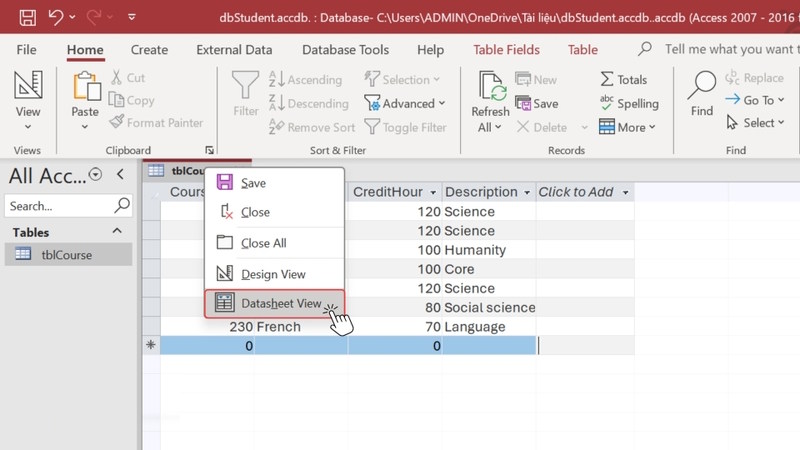Choose Datasheet View from context menu
800x450 pixels.
(x=273, y=303)
